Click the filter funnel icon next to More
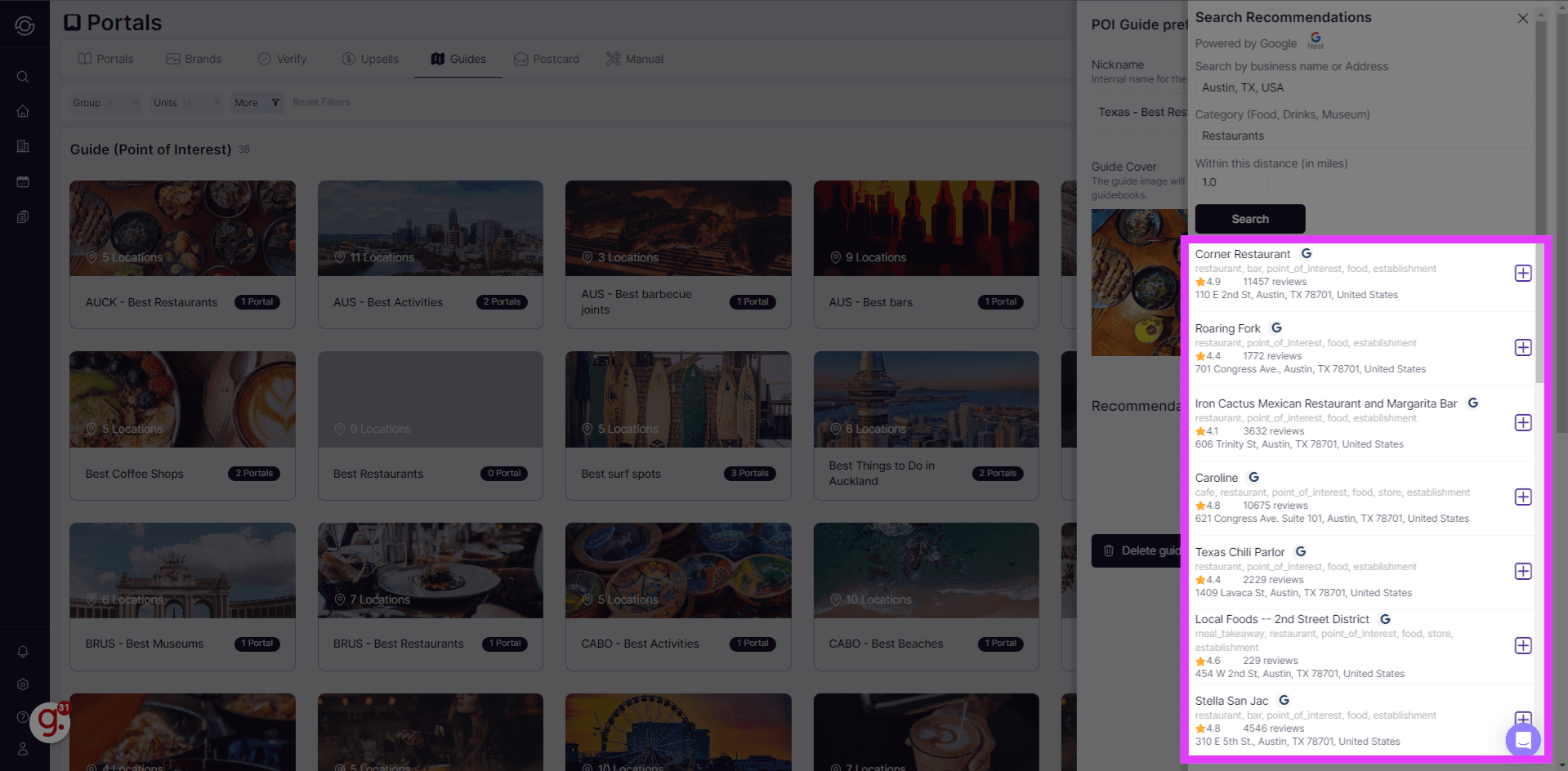The image size is (1568, 771). pos(275,102)
